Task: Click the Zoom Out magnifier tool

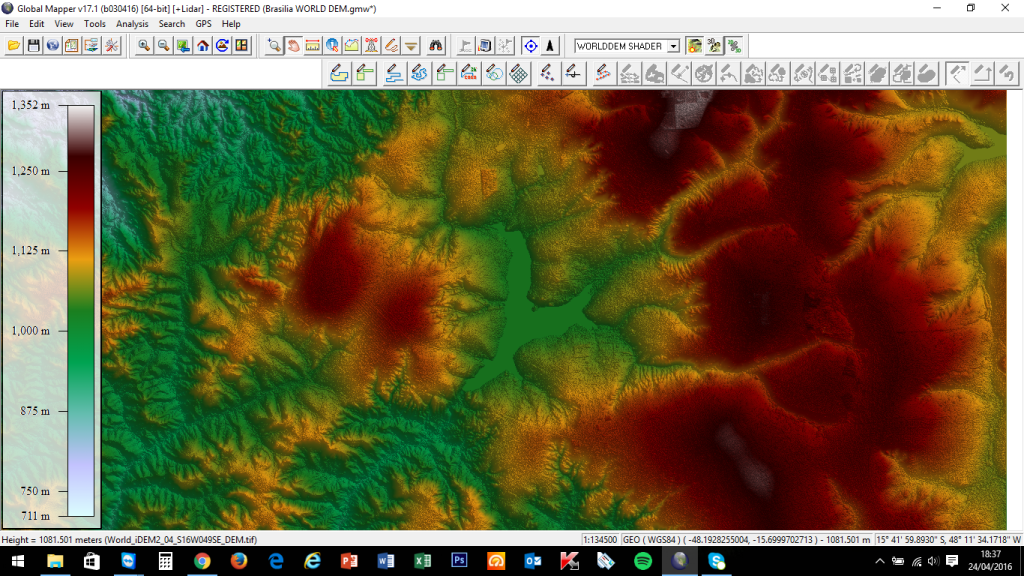Action: [163, 46]
